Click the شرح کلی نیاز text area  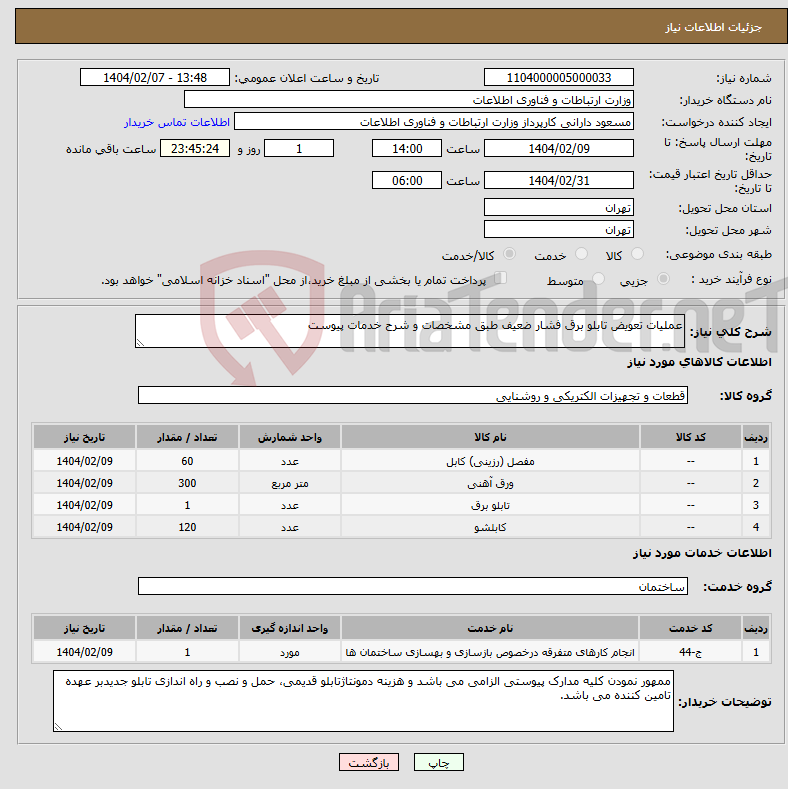(410, 331)
